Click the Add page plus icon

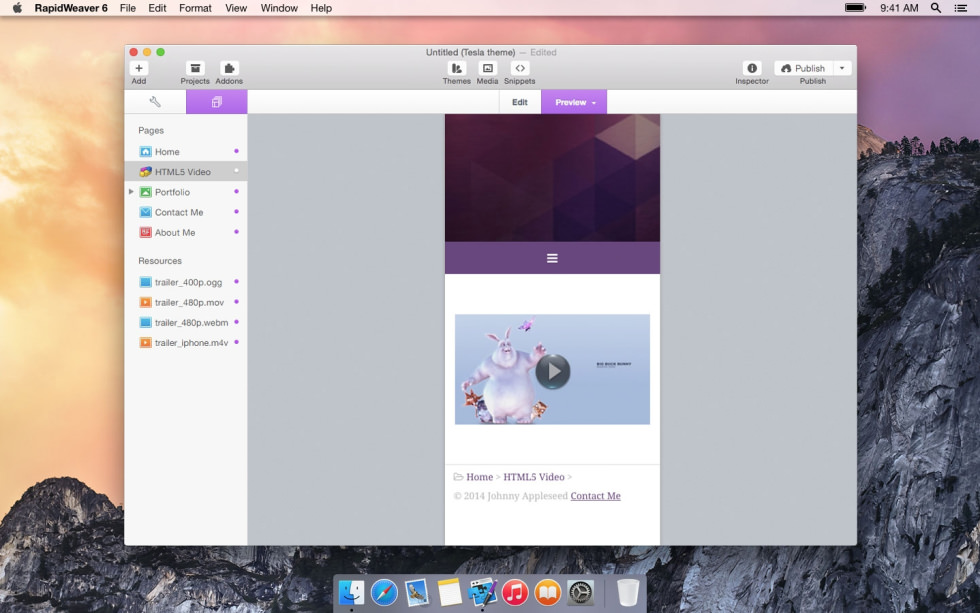139,68
